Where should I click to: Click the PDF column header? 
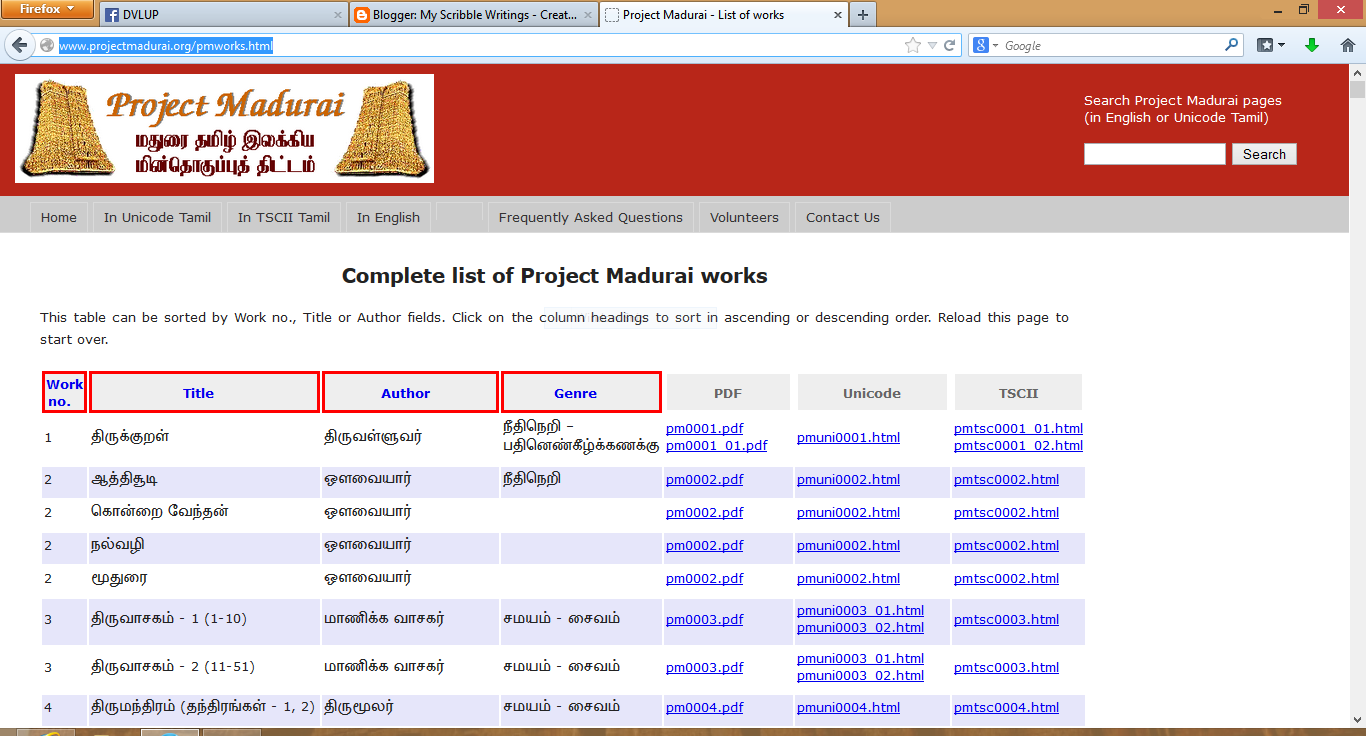728,393
